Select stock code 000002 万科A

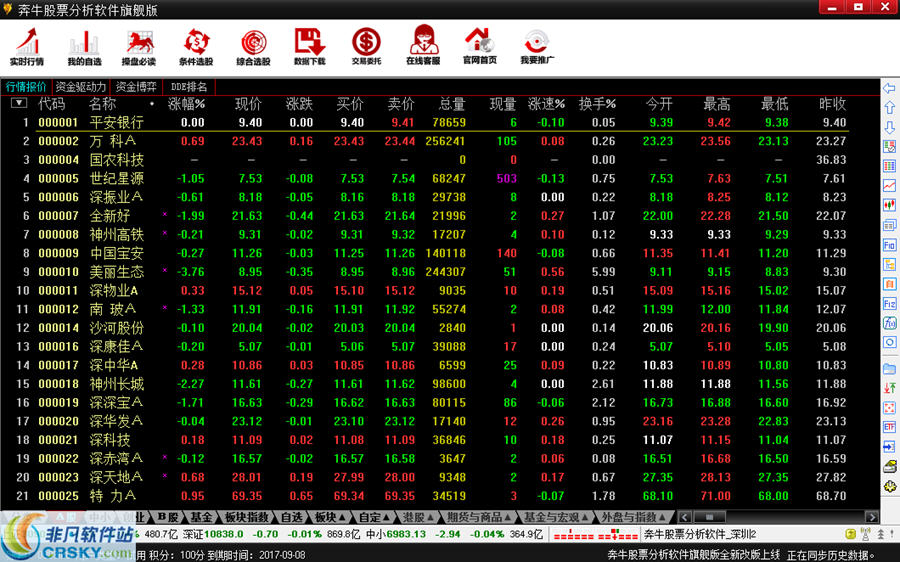(x=59, y=141)
